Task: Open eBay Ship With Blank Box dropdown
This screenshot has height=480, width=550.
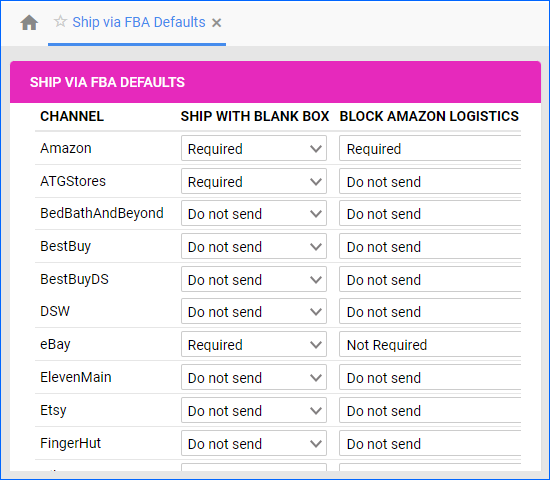Action: [x=254, y=344]
